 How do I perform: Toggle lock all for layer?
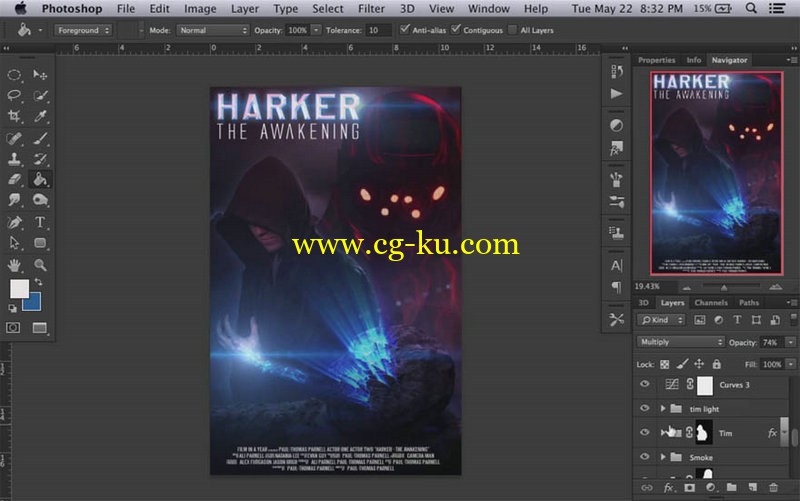(717, 364)
